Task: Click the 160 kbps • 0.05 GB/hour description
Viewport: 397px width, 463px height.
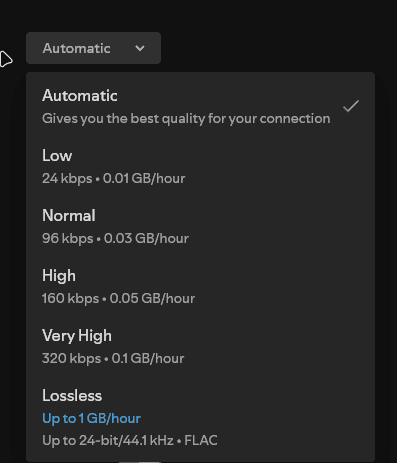Action: click(118, 299)
